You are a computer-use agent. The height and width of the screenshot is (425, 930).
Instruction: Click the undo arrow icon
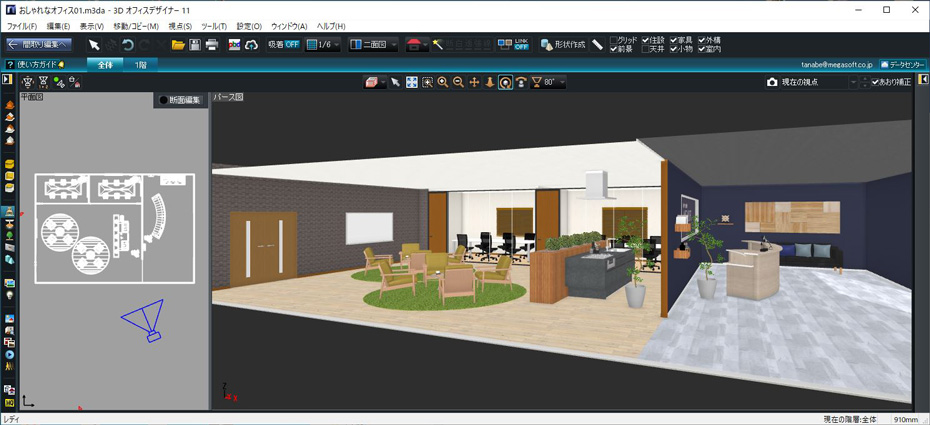(x=127, y=44)
